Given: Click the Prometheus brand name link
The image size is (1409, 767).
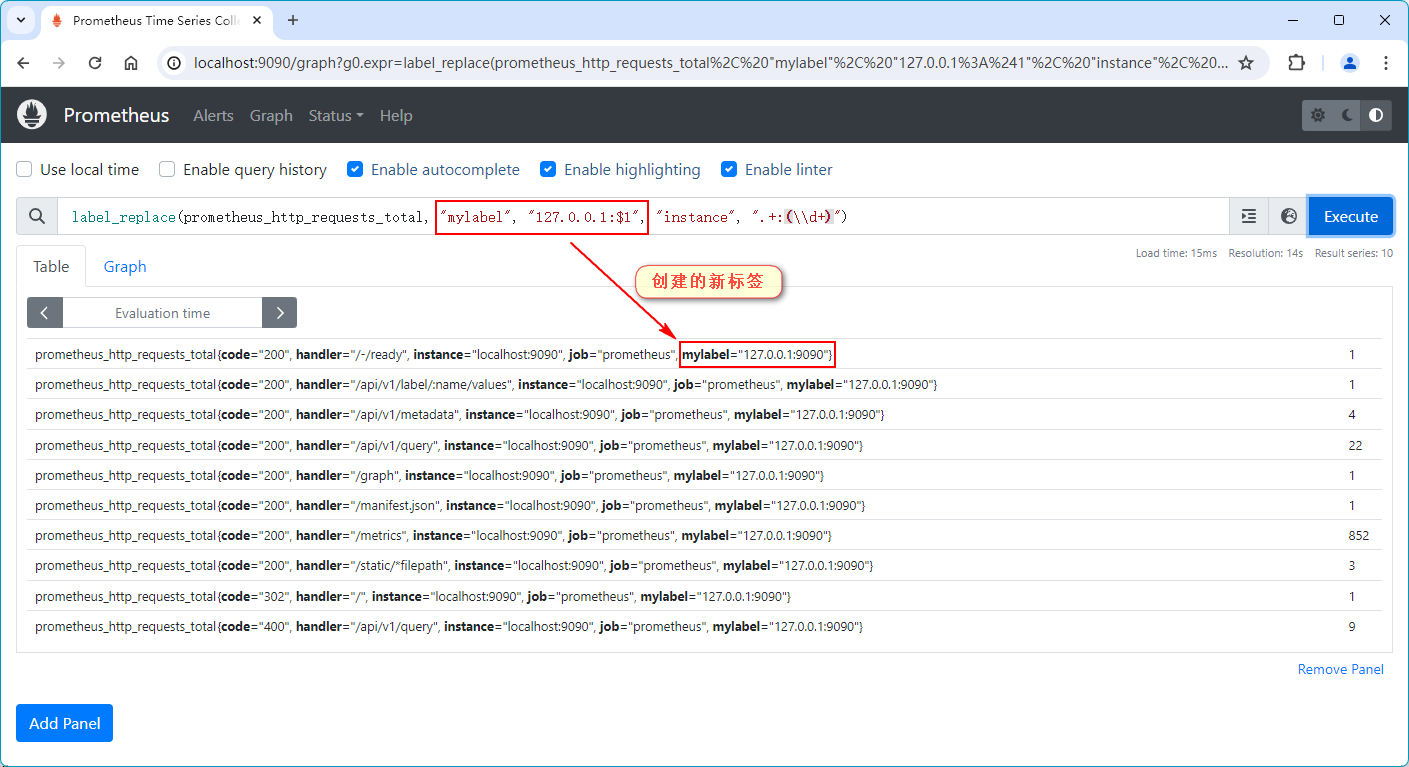Looking at the screenshot, I should coord(116,115).
